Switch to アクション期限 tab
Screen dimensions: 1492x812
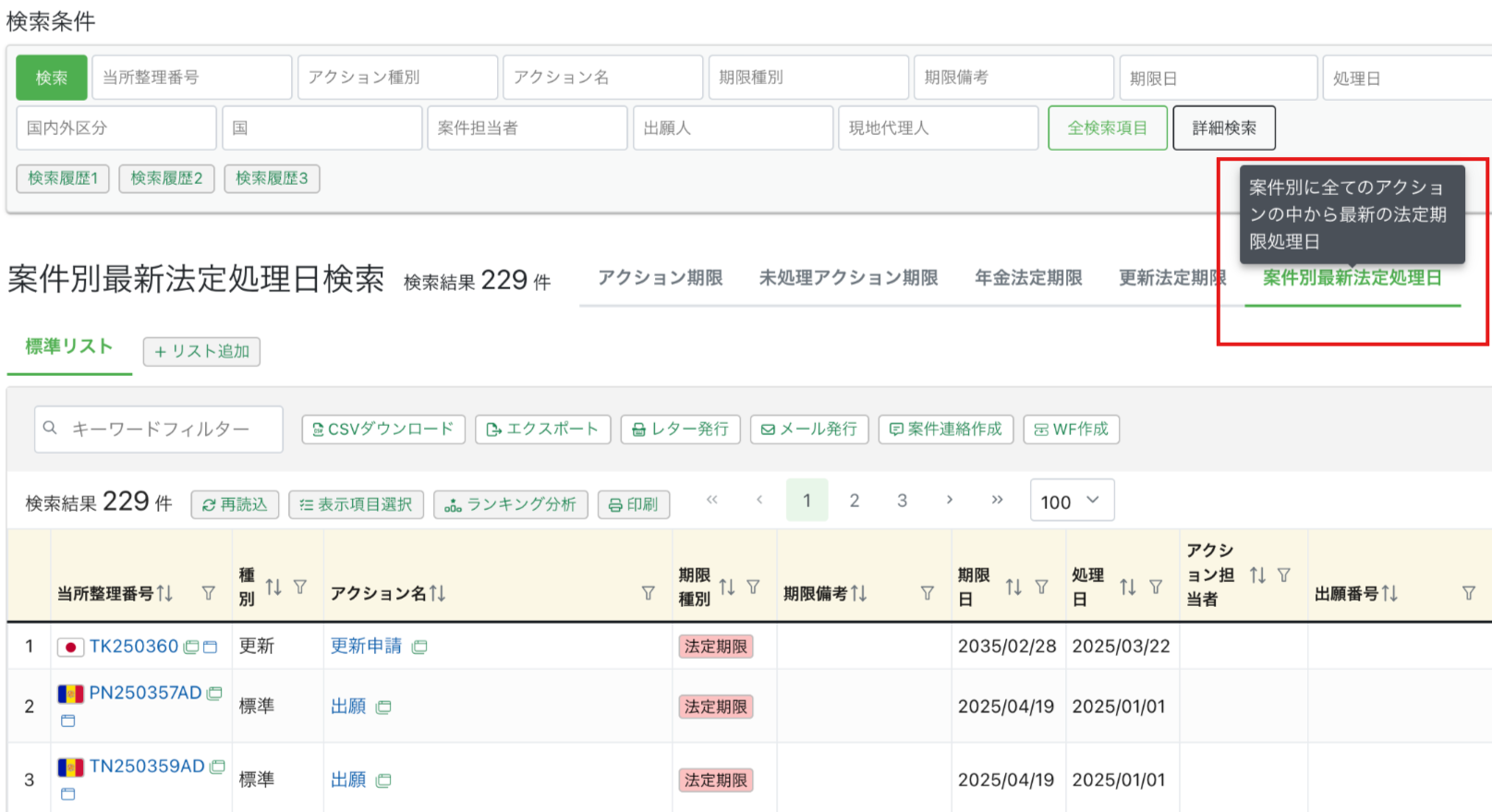pos(661,277)
